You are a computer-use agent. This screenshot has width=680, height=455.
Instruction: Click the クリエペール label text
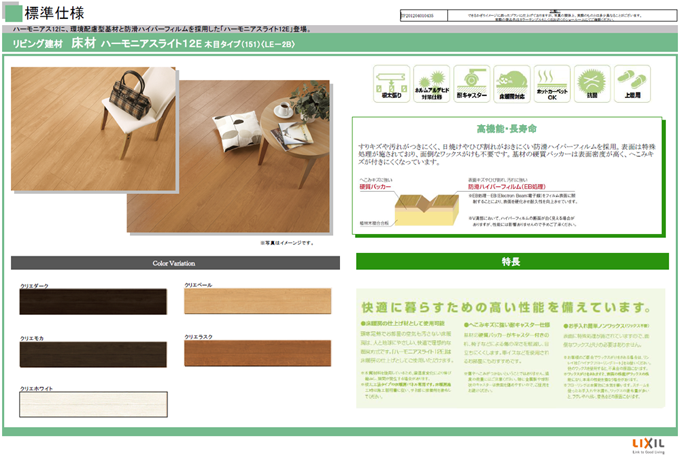point(198,285)
